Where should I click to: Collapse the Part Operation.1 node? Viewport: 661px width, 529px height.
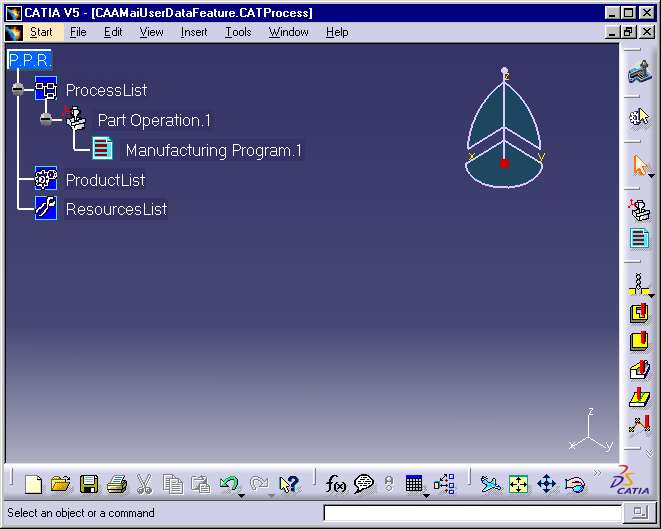(x=46, y=119)
